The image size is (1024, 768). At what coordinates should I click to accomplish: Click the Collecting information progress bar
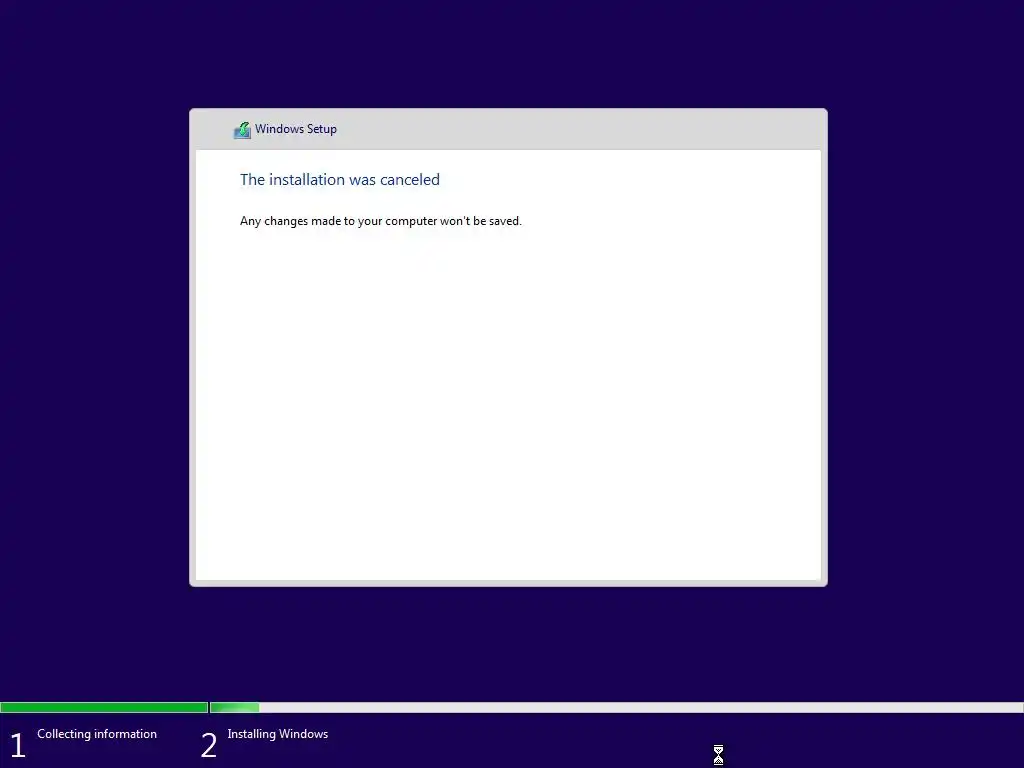click(x=104, y=707)
